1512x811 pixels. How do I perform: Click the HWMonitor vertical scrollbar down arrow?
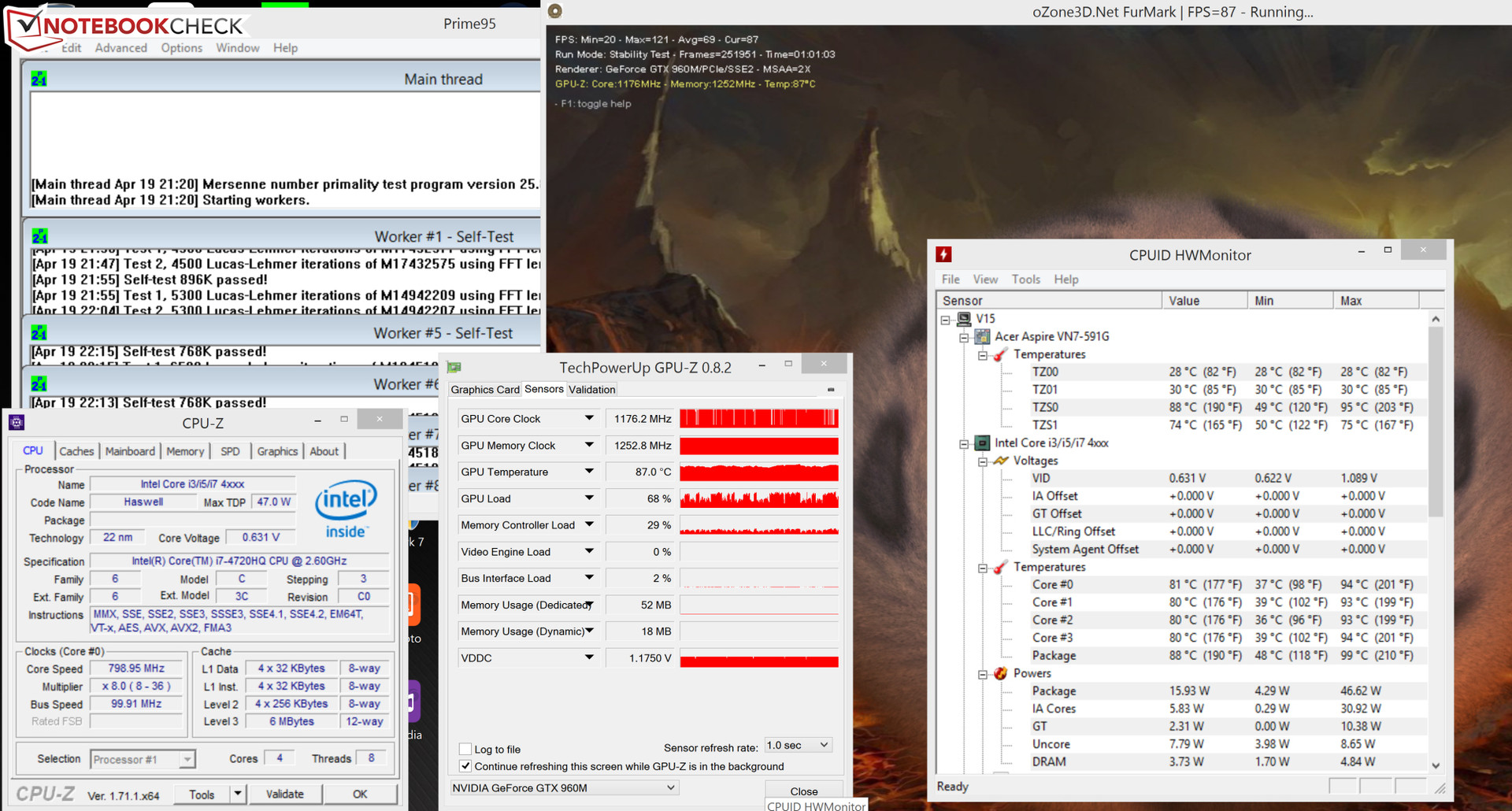coord(1436,765)
